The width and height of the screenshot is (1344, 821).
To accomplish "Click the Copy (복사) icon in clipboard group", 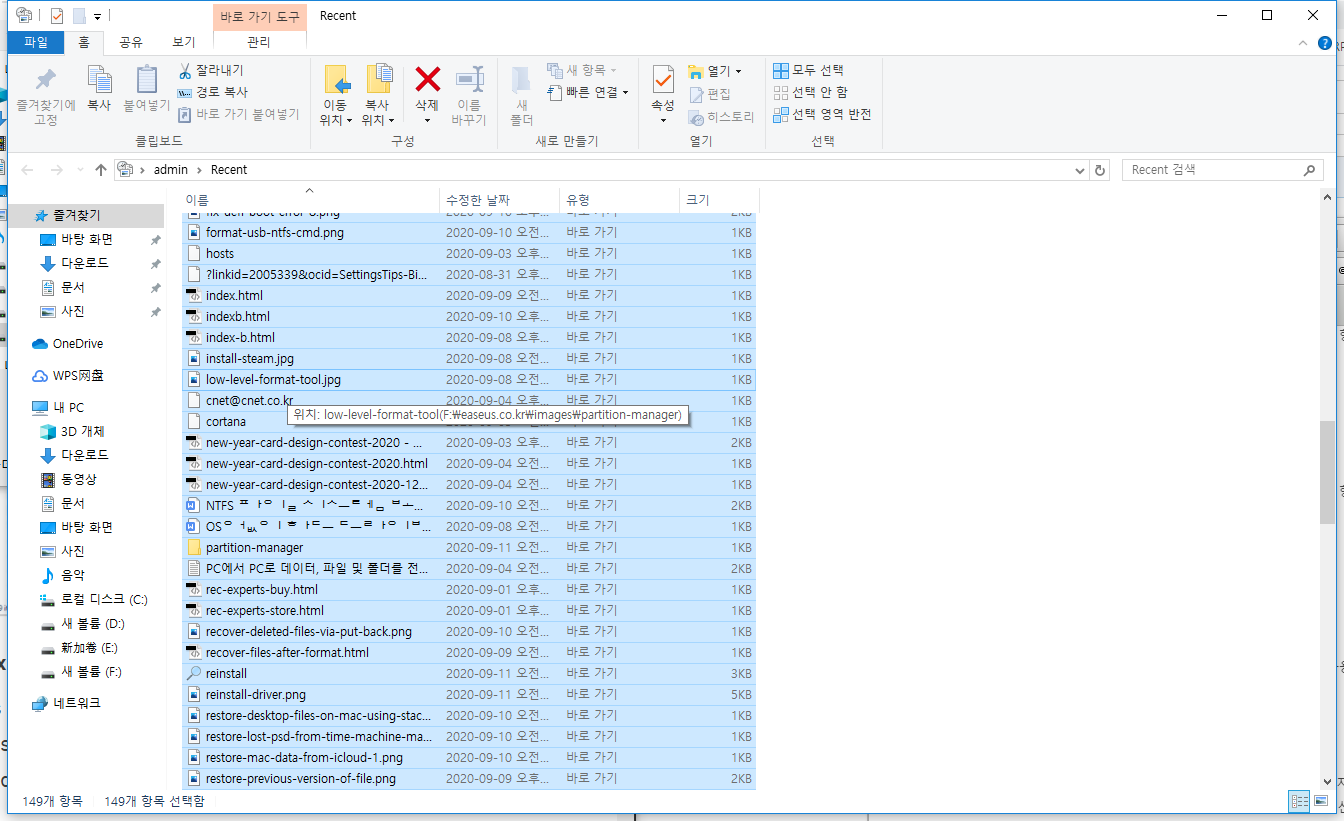I will click(x=99, y=80).
